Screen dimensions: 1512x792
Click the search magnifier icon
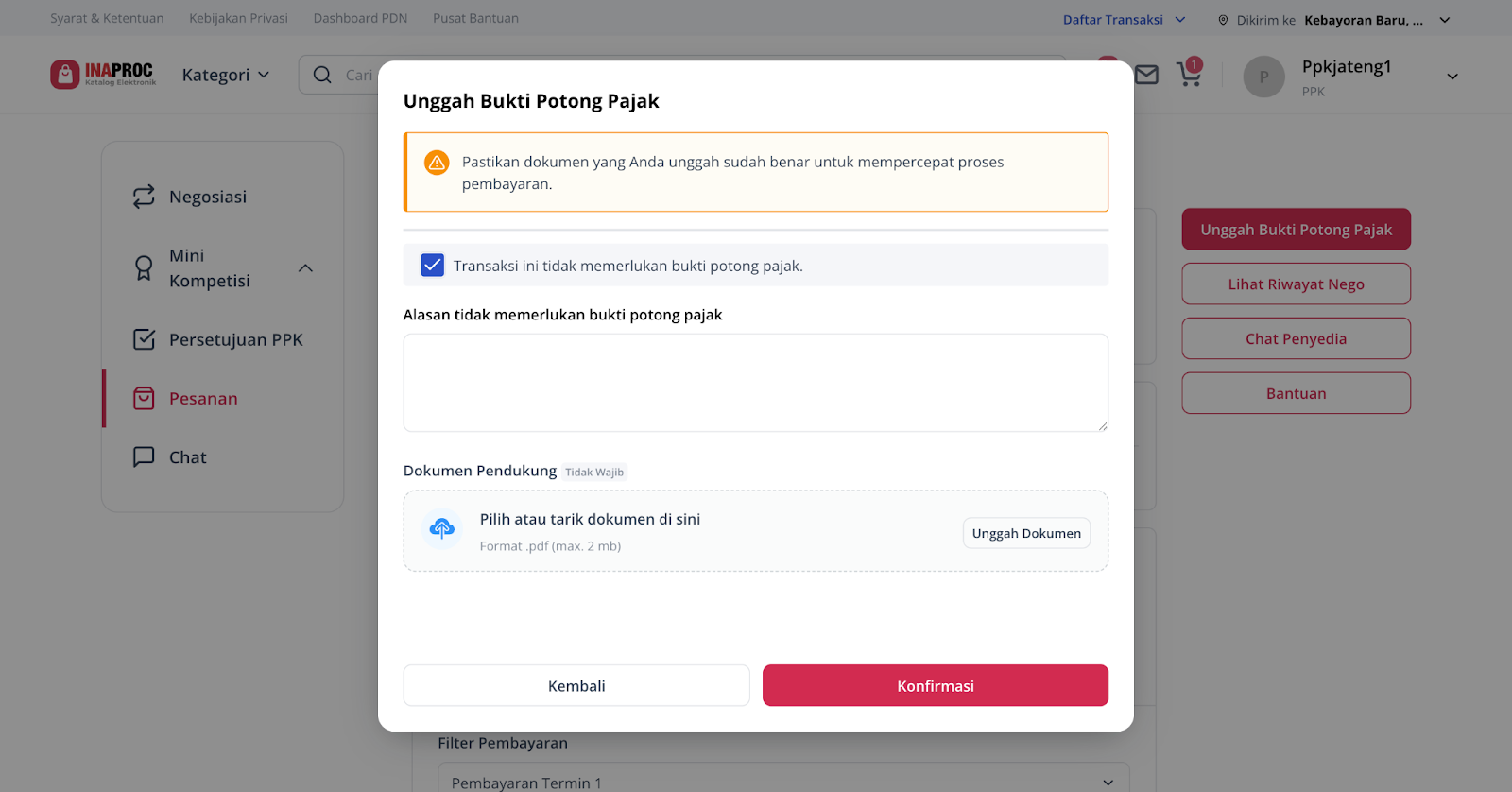pos(322,75)
